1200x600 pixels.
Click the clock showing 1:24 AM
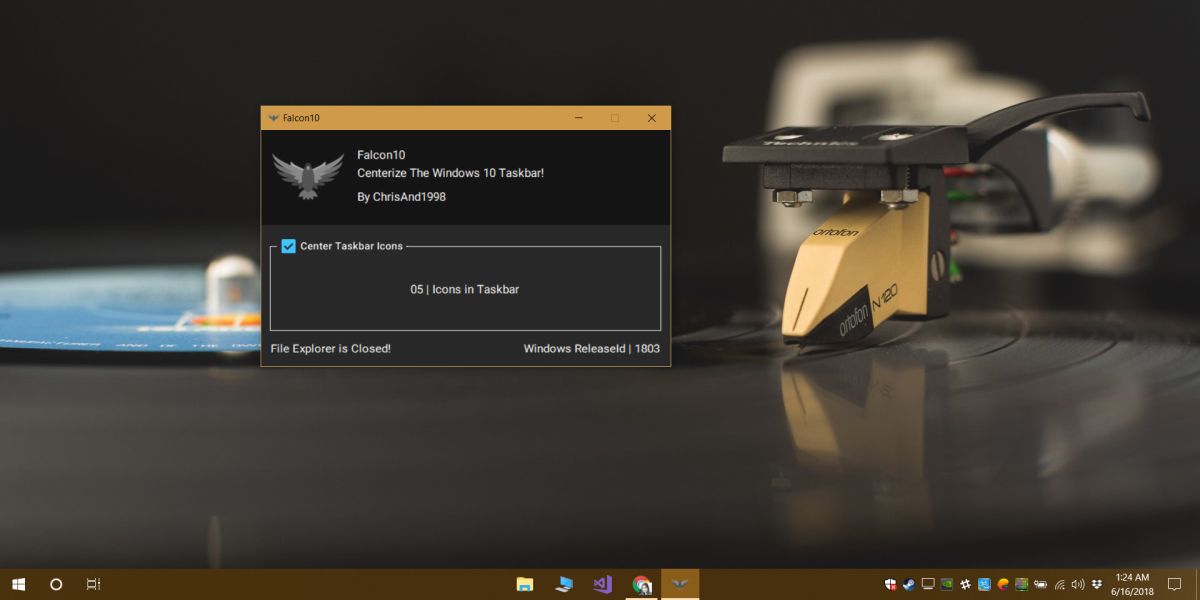1133,584
